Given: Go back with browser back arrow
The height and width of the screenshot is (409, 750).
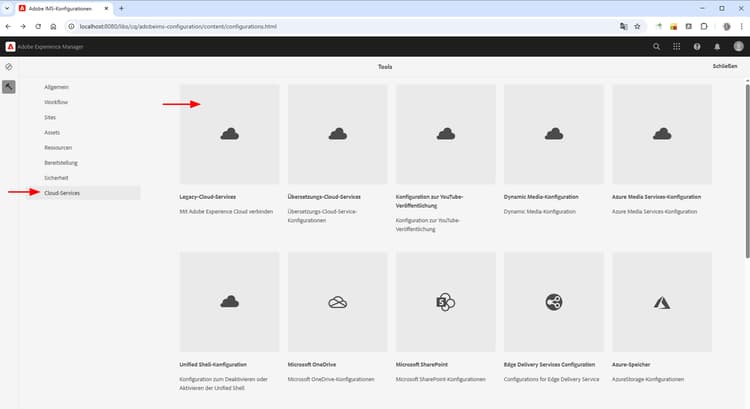Looking at the screenshot, I should tap(8, 26).
